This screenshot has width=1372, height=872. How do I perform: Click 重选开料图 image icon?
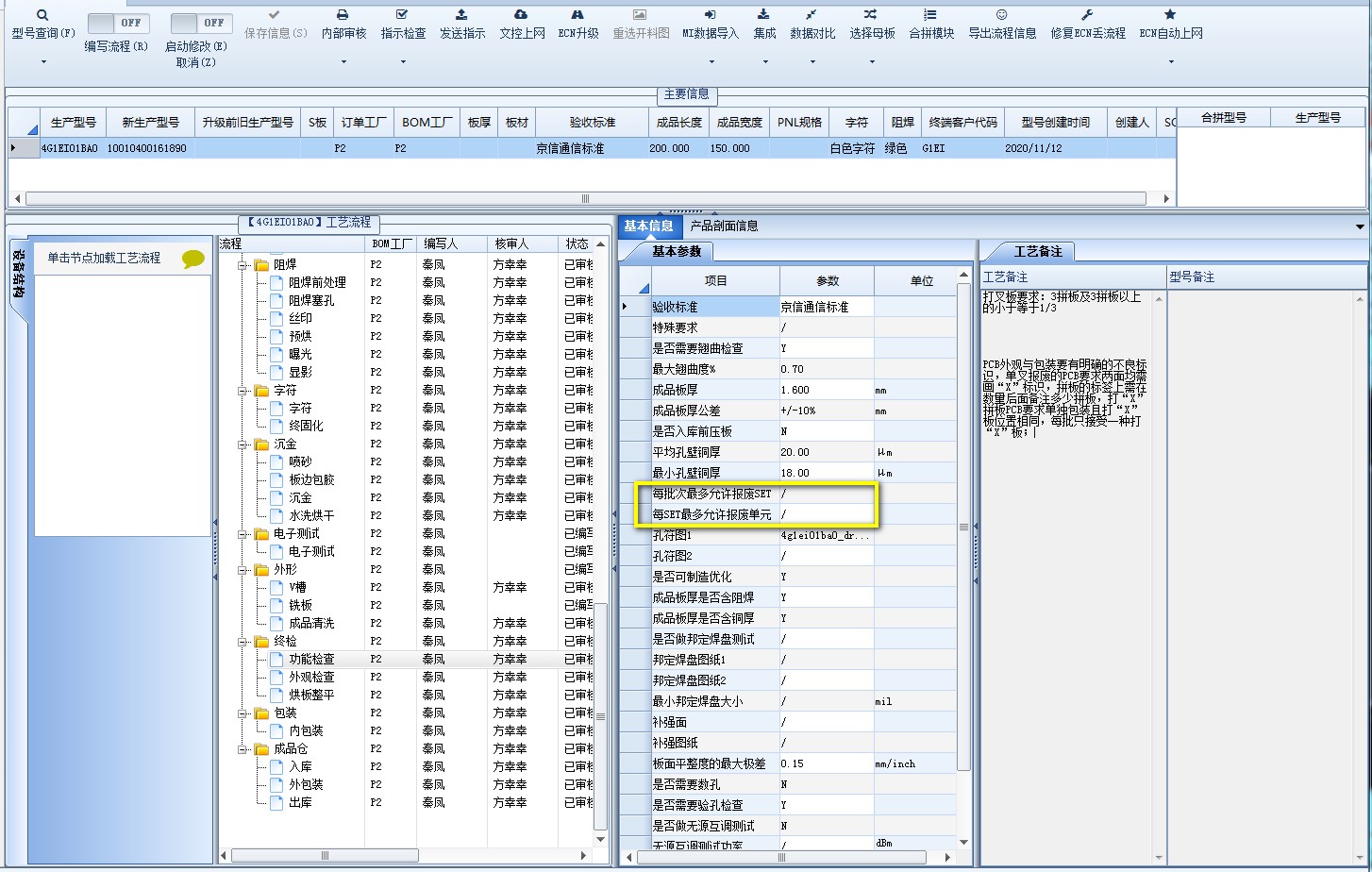tap(640, 16)
